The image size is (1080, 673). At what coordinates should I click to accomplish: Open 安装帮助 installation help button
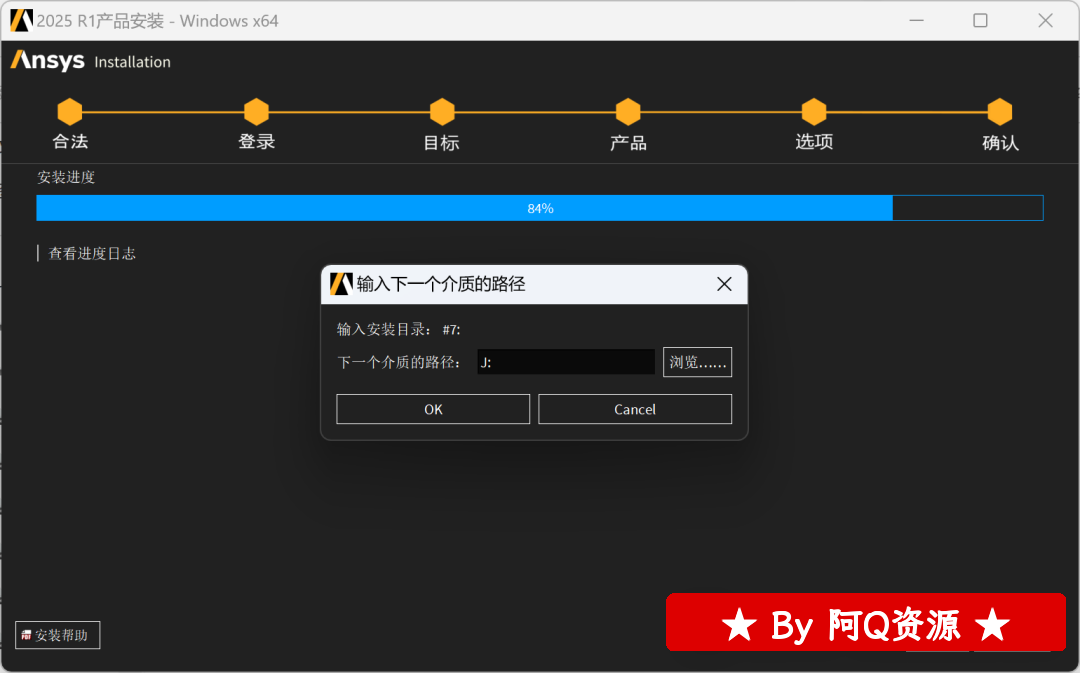58,635
